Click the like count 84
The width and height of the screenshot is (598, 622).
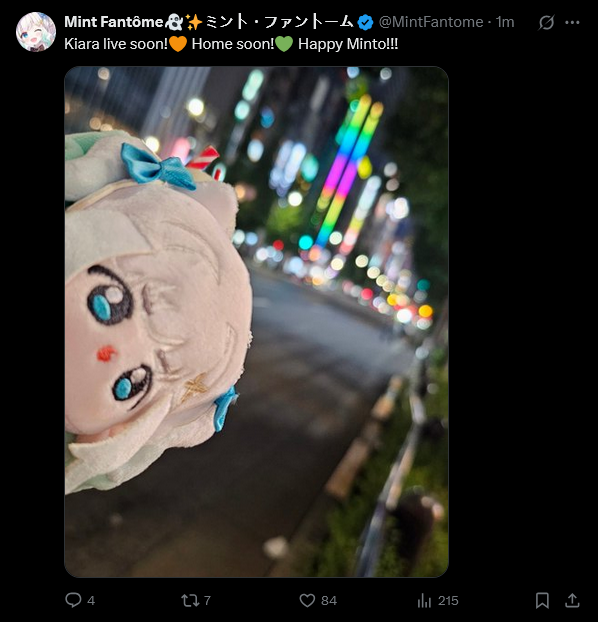click(329, 601)
